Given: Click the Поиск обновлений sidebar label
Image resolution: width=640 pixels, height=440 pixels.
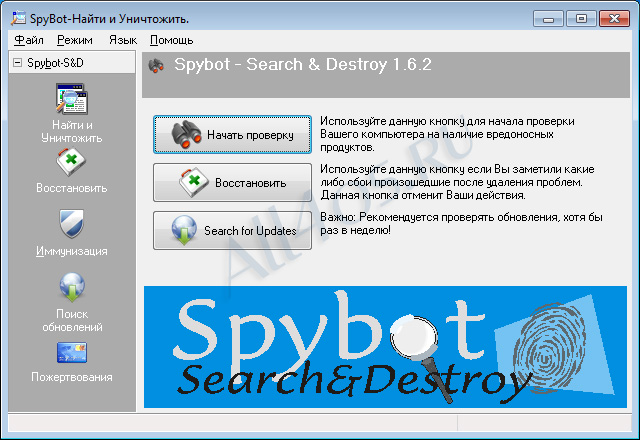Looking at the screenshot, I should 72,320.
